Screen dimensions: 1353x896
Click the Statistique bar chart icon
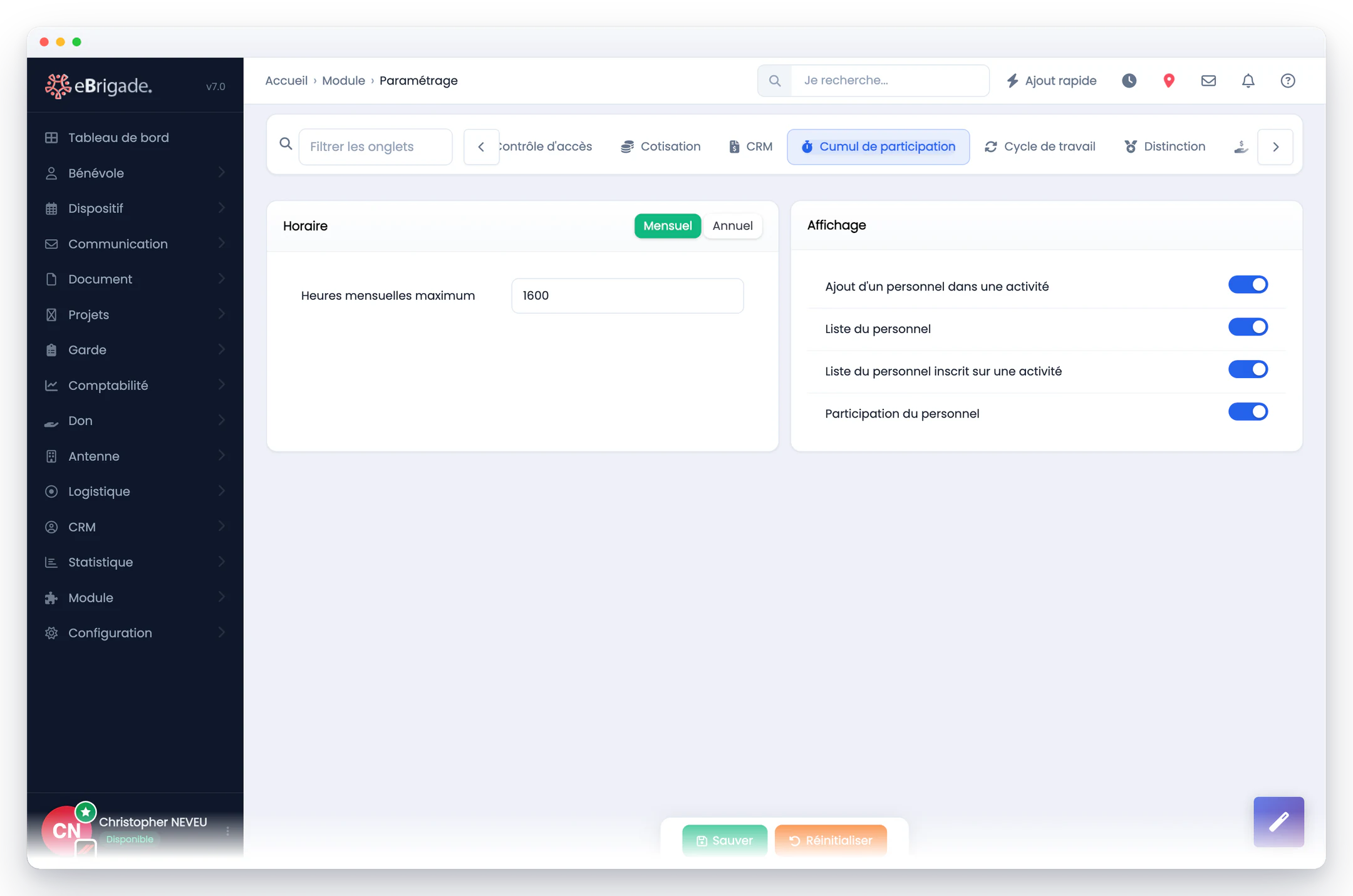click(51, 562)
